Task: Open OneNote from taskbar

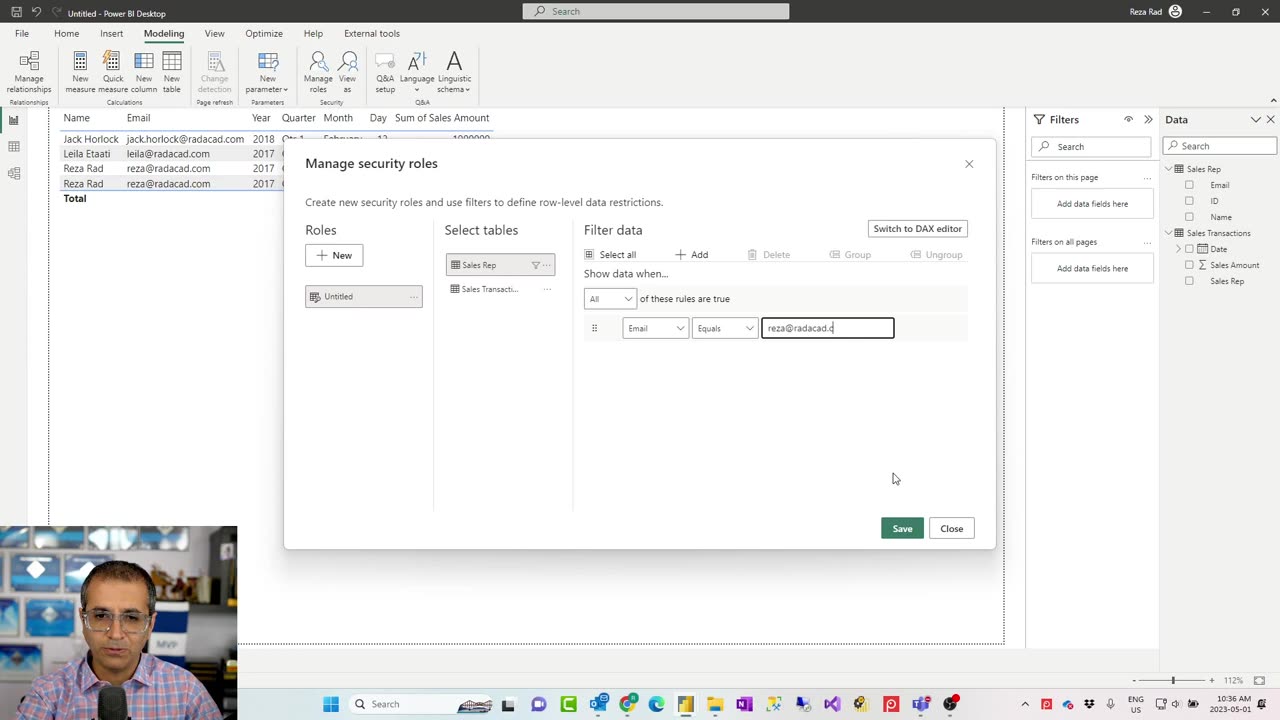Action: 744,704
